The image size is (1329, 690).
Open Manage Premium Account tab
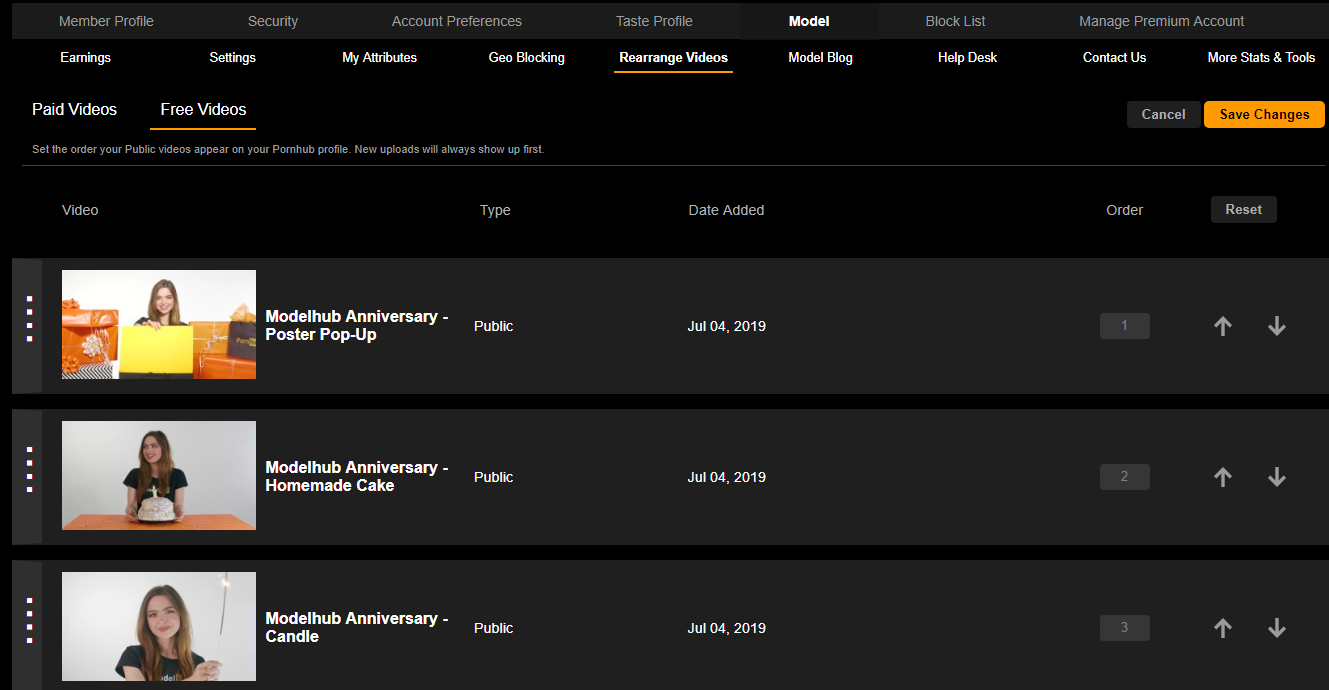point(1162,21)
